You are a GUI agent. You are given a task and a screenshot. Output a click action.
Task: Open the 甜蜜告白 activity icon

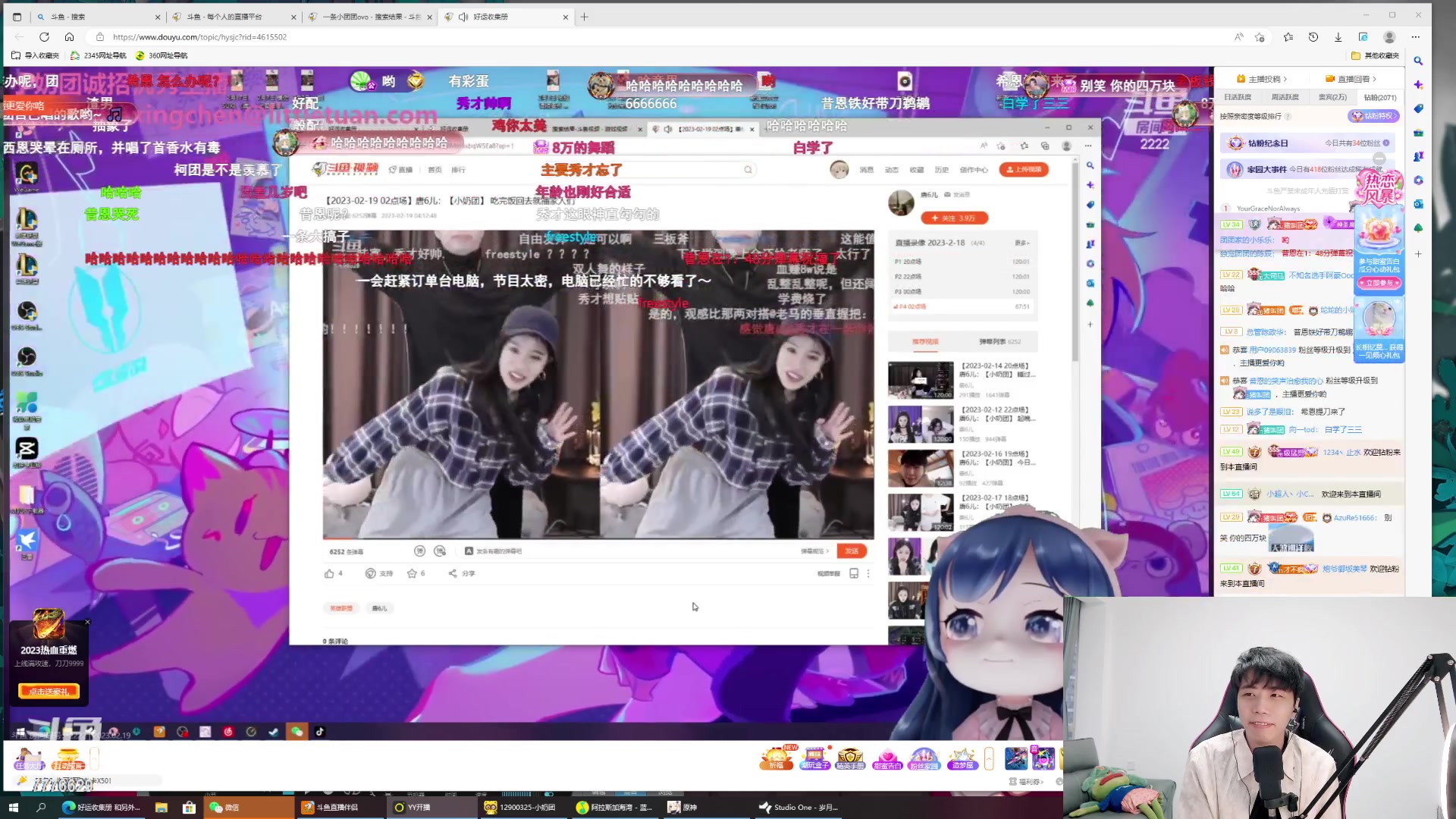tap(887, 758)
